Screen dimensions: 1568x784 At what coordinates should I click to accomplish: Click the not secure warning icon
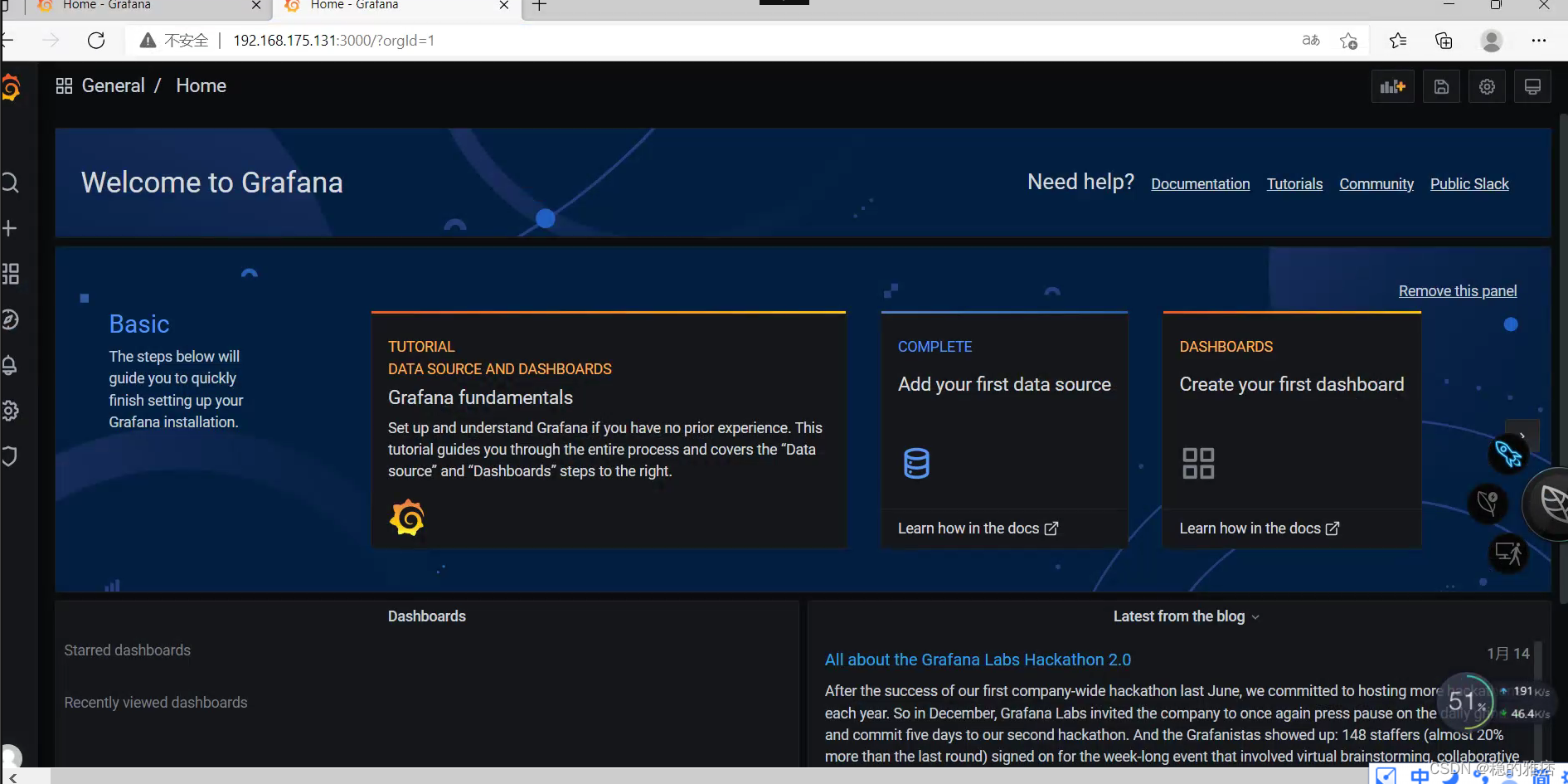pos(148,41)
